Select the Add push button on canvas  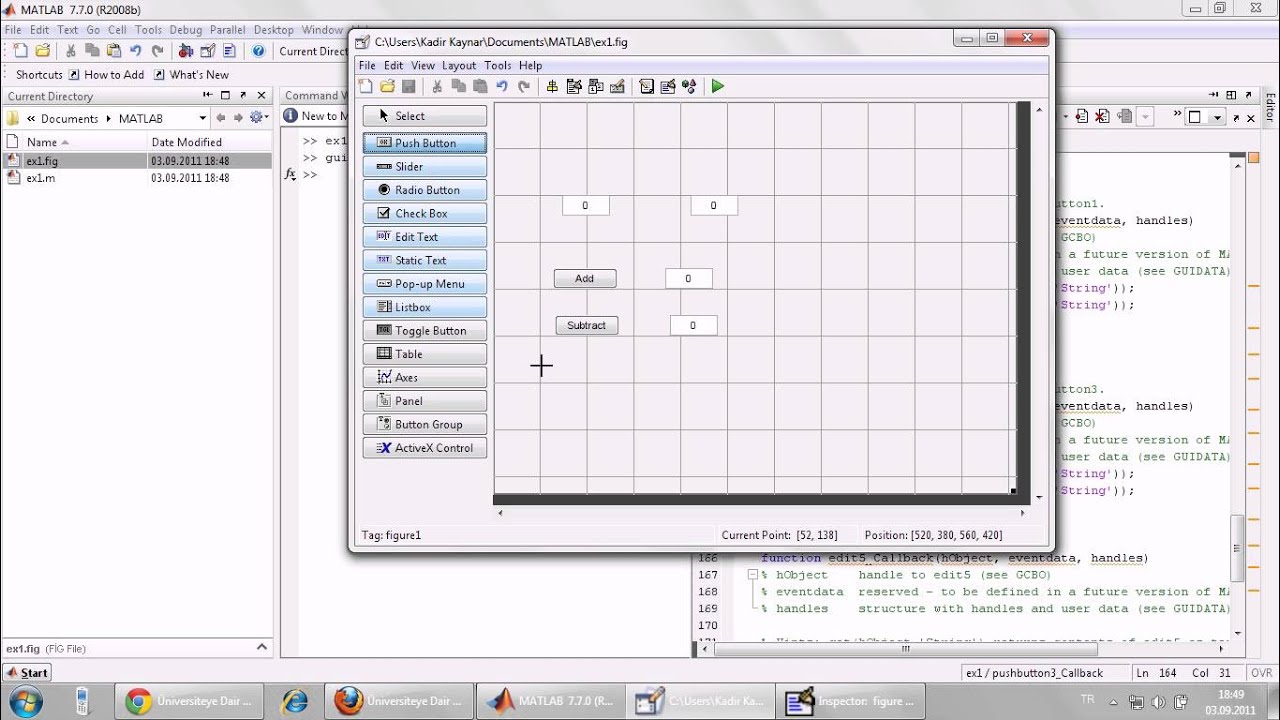click(x=585, y=279)
